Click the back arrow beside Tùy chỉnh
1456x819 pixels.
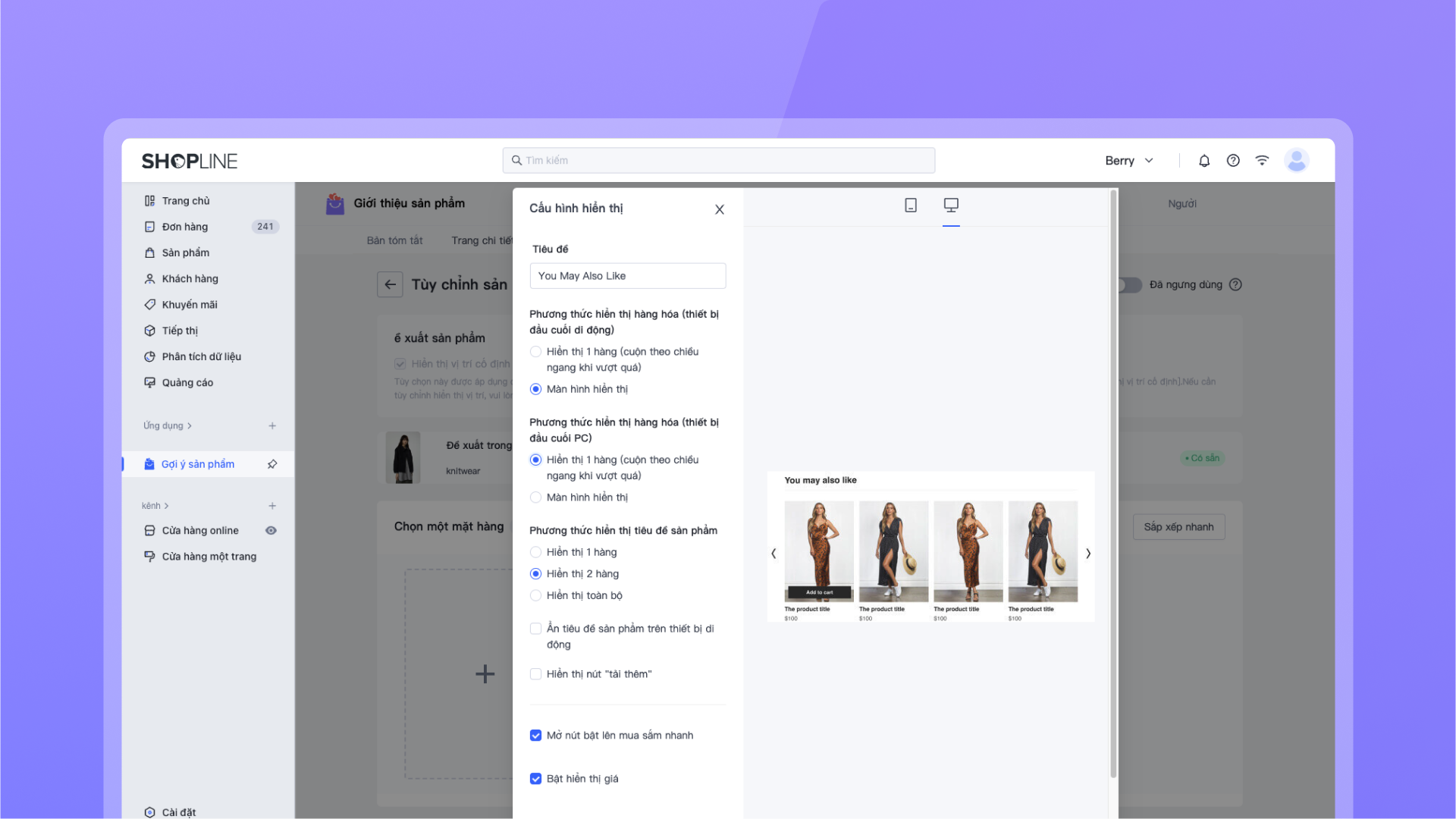coord(390,284)
